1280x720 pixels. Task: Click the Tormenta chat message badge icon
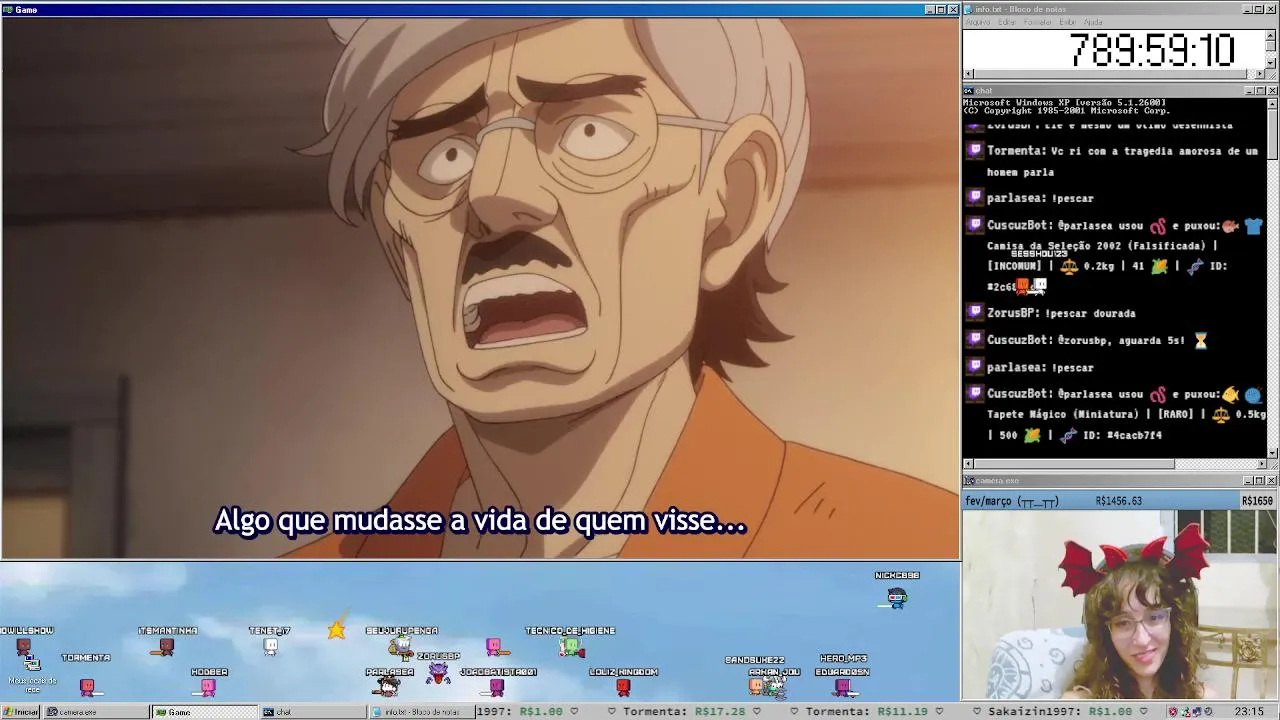pos(975,151)
